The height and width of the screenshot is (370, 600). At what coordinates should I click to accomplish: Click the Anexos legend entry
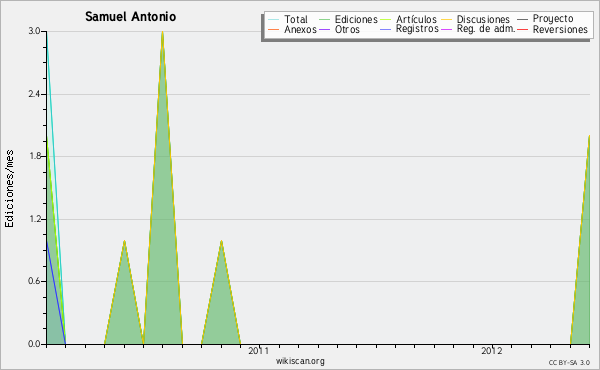click(292, 29)
